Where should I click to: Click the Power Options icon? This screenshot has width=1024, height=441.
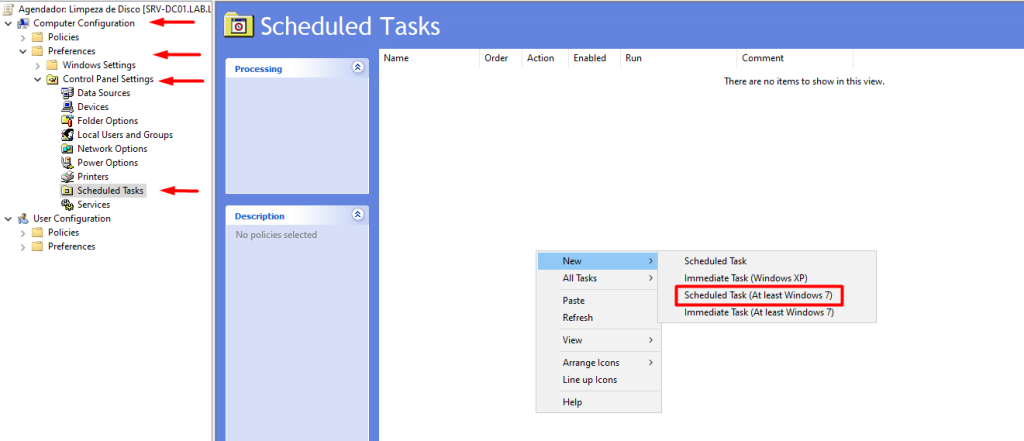point(68,163)
